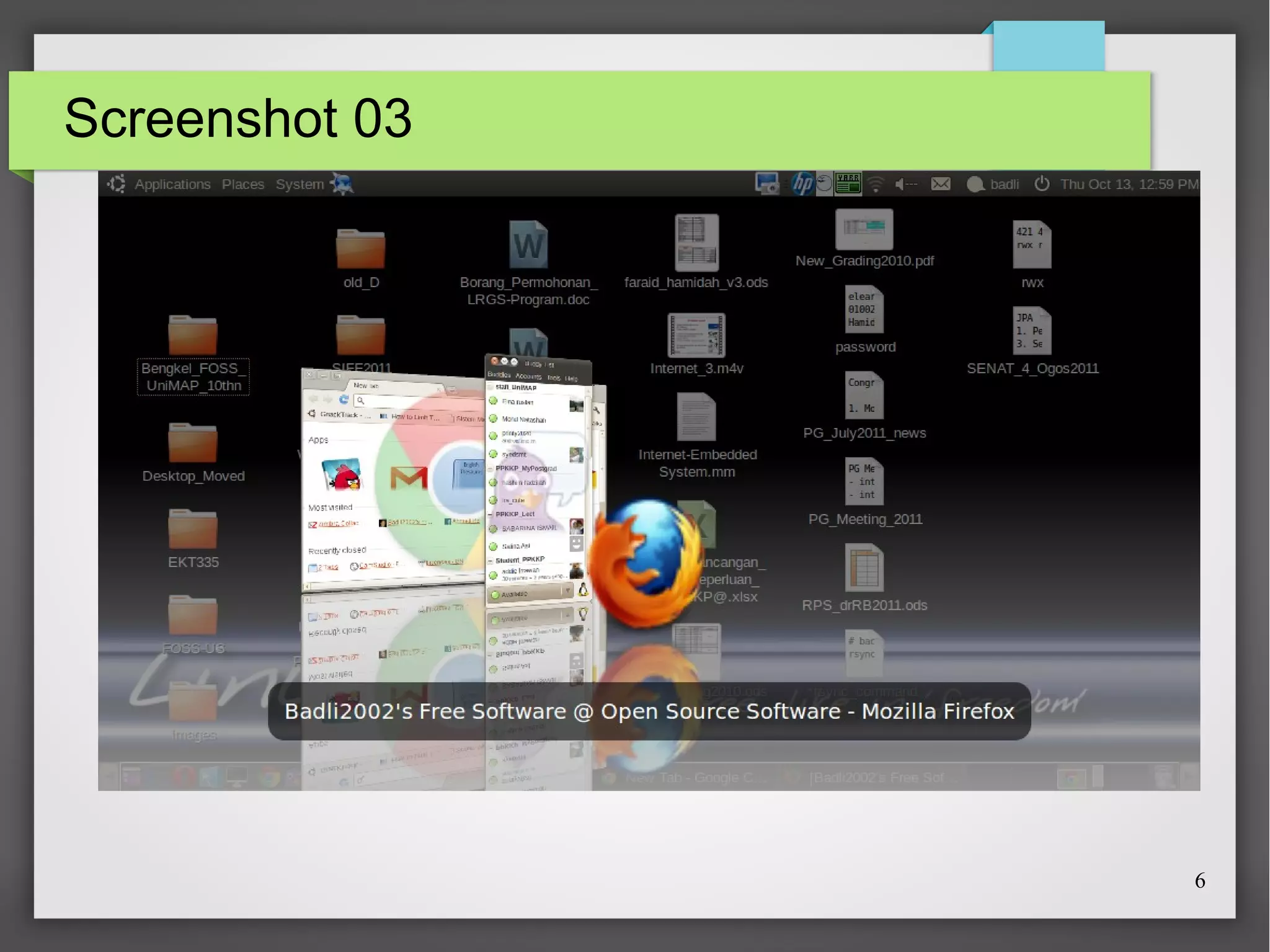Open the power session icon
1270x952 pixels.
[x=1042, y=184]
